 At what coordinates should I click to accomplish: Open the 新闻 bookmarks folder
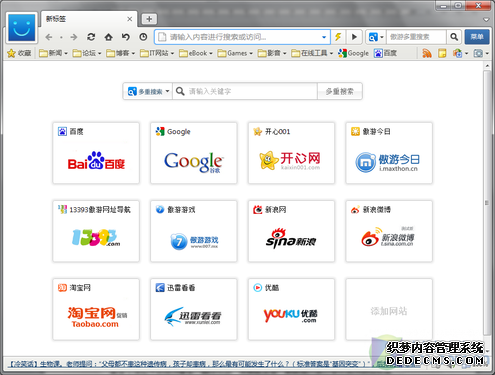(53, 53)
